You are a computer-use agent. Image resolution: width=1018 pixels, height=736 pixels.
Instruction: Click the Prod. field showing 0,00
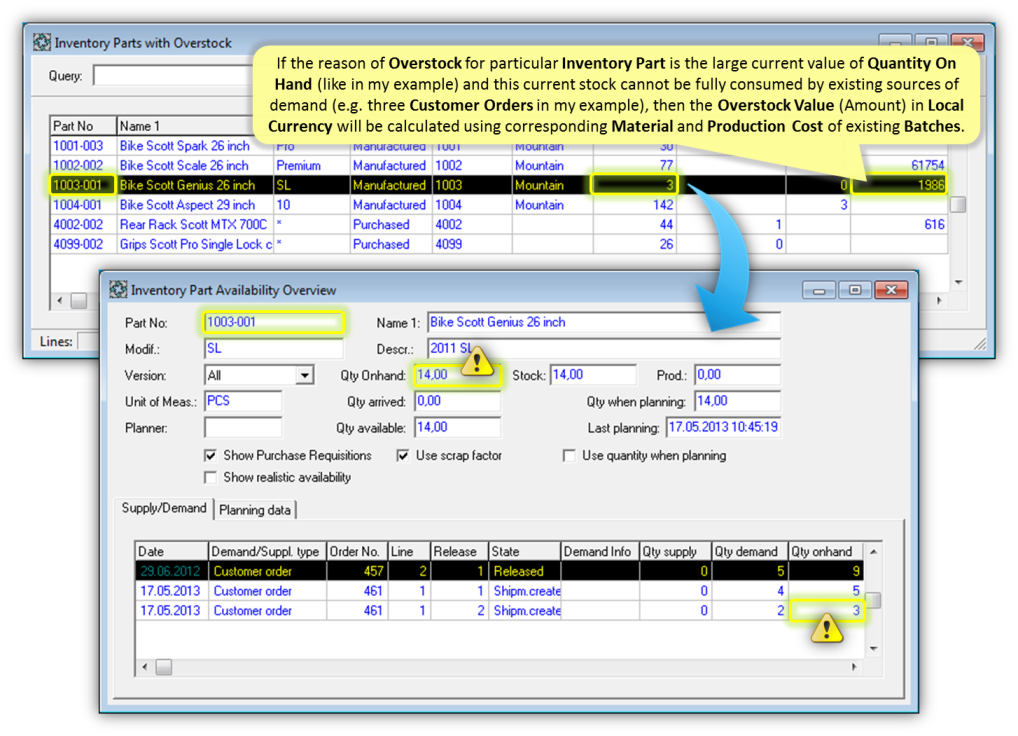click(738, 375)
